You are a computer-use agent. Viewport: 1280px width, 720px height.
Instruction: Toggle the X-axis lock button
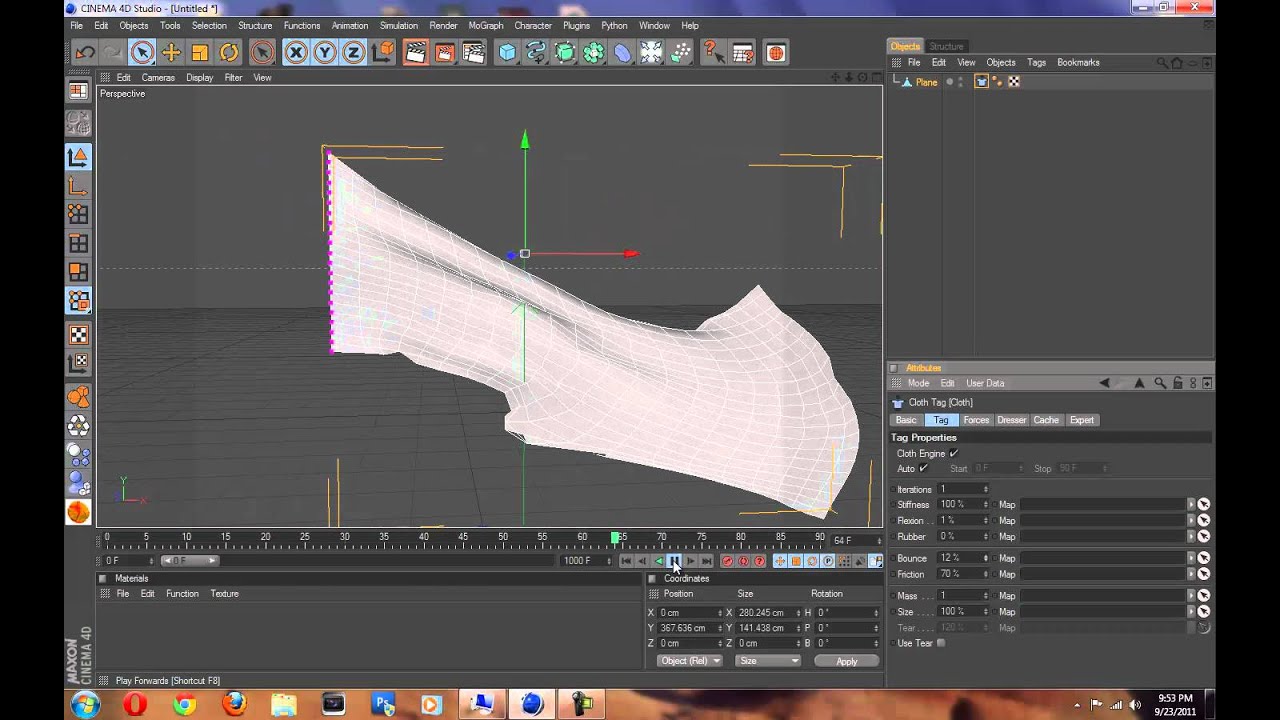click(x=295, y=53)
